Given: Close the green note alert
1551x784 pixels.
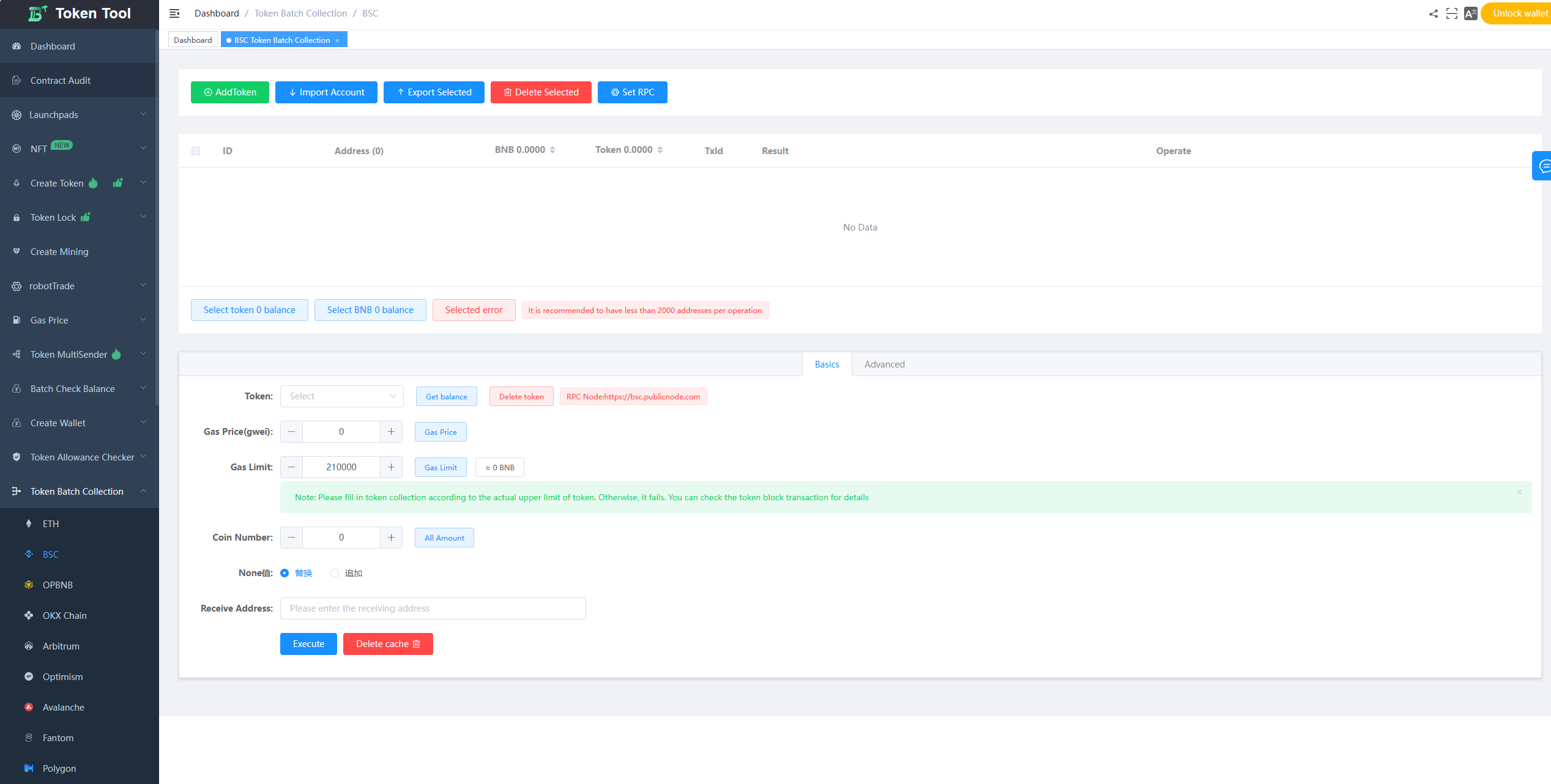Looking at the screenshot, I should pyautogui.click(x=1519, y=492).
